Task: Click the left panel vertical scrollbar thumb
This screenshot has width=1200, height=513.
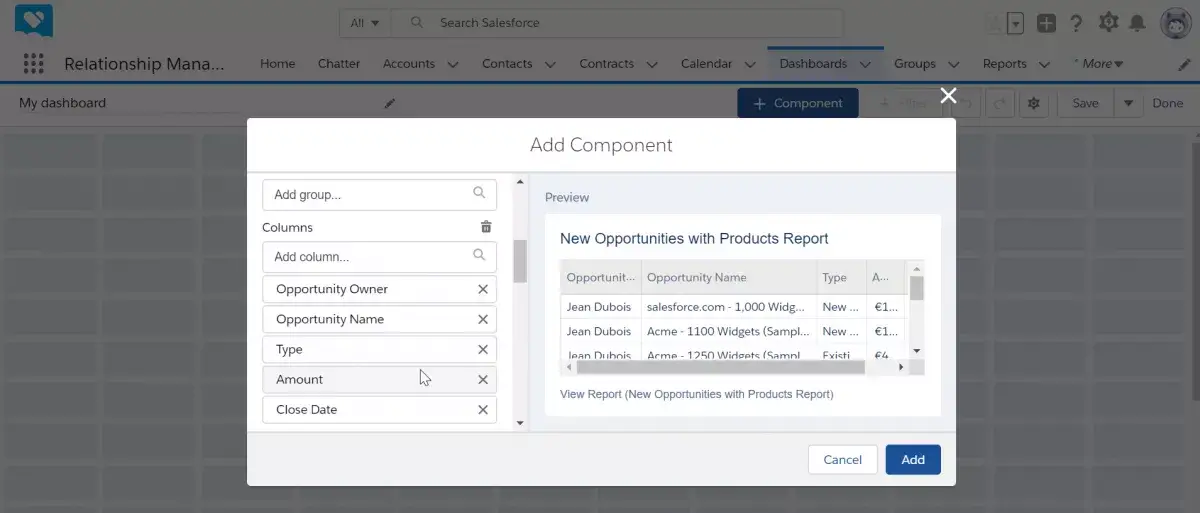Action: click(x=520, y=261)
